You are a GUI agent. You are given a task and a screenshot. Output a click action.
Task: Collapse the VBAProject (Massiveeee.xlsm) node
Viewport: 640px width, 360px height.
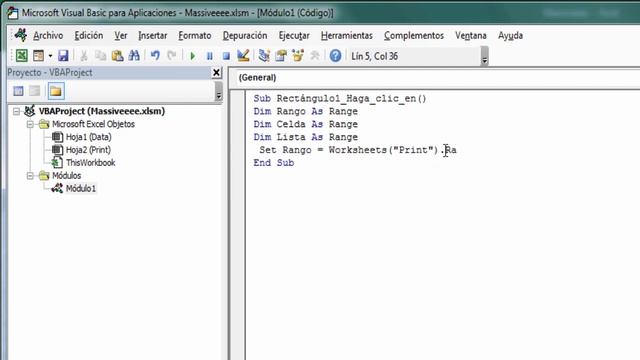[x=16, y=111]
